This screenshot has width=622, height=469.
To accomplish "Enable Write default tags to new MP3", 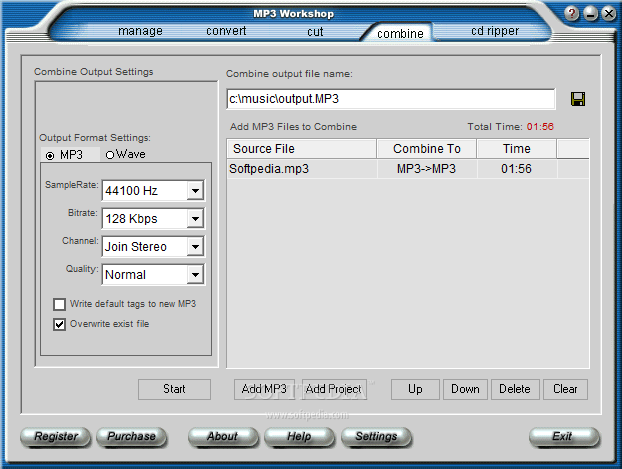I will click(x=60, y=304).
